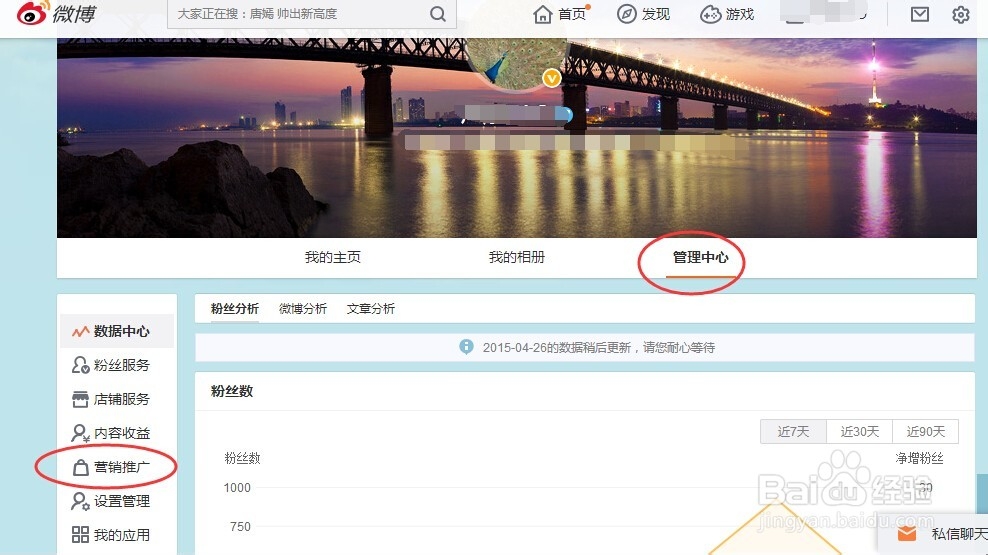This screenshot has height=555, width=988.
Task: Click the home house icon
Action: (543, 14)
